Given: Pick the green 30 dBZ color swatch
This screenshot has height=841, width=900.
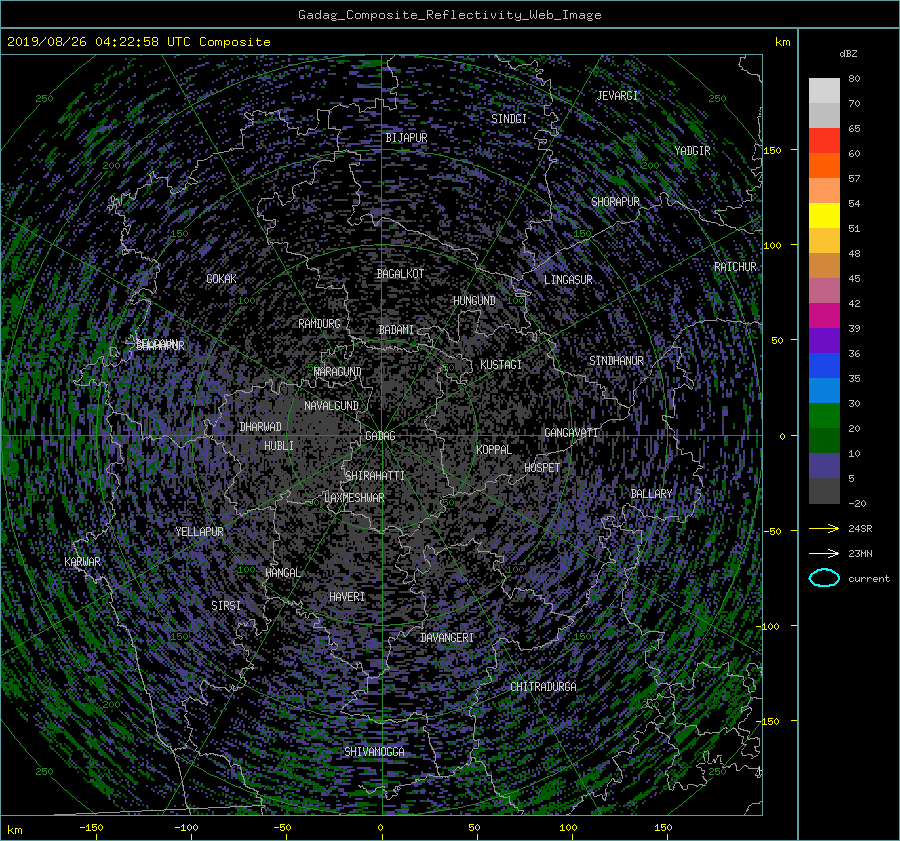Looking at the screenshot, I should click(x=824, y=416).
